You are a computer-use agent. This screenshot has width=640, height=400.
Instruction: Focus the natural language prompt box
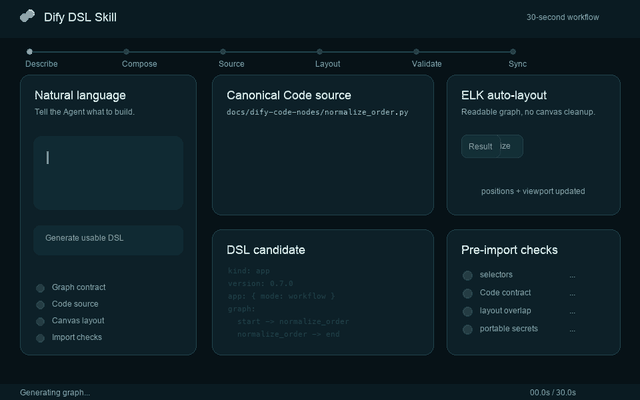point(108,173)
